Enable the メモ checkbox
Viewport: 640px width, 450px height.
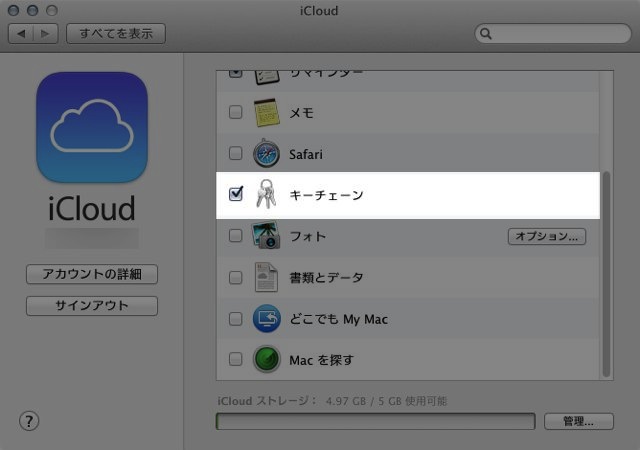(x=236, y=112)
